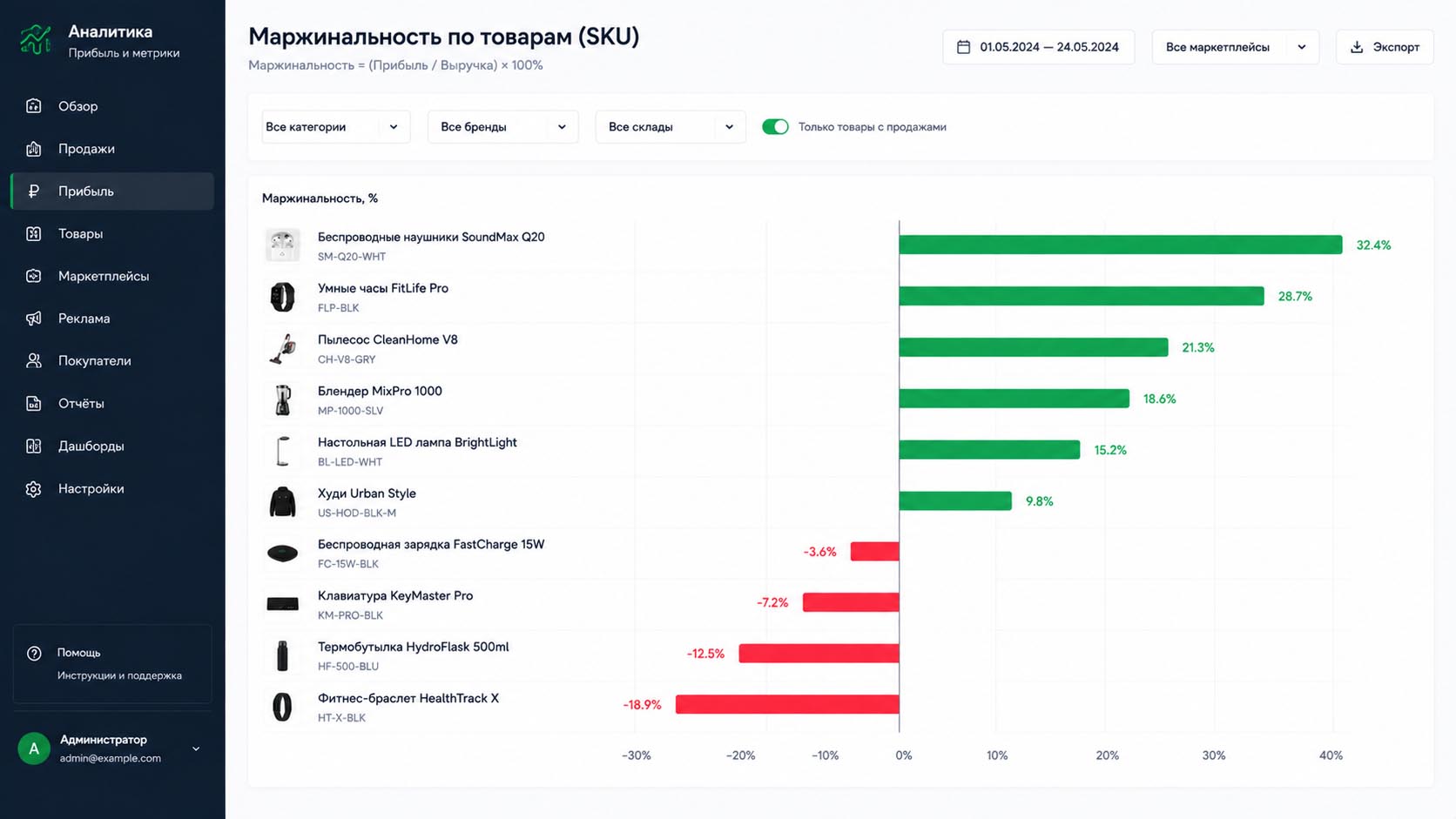
Task: Click the Товары sidebar icon
Action: click(x=34, y=234)
